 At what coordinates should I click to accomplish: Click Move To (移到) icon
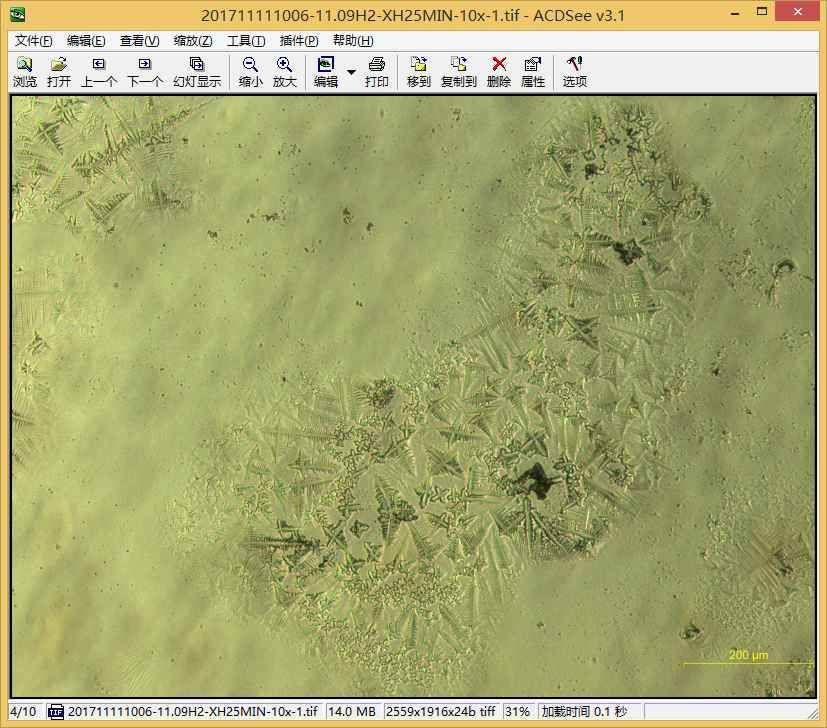coord(419,72)
